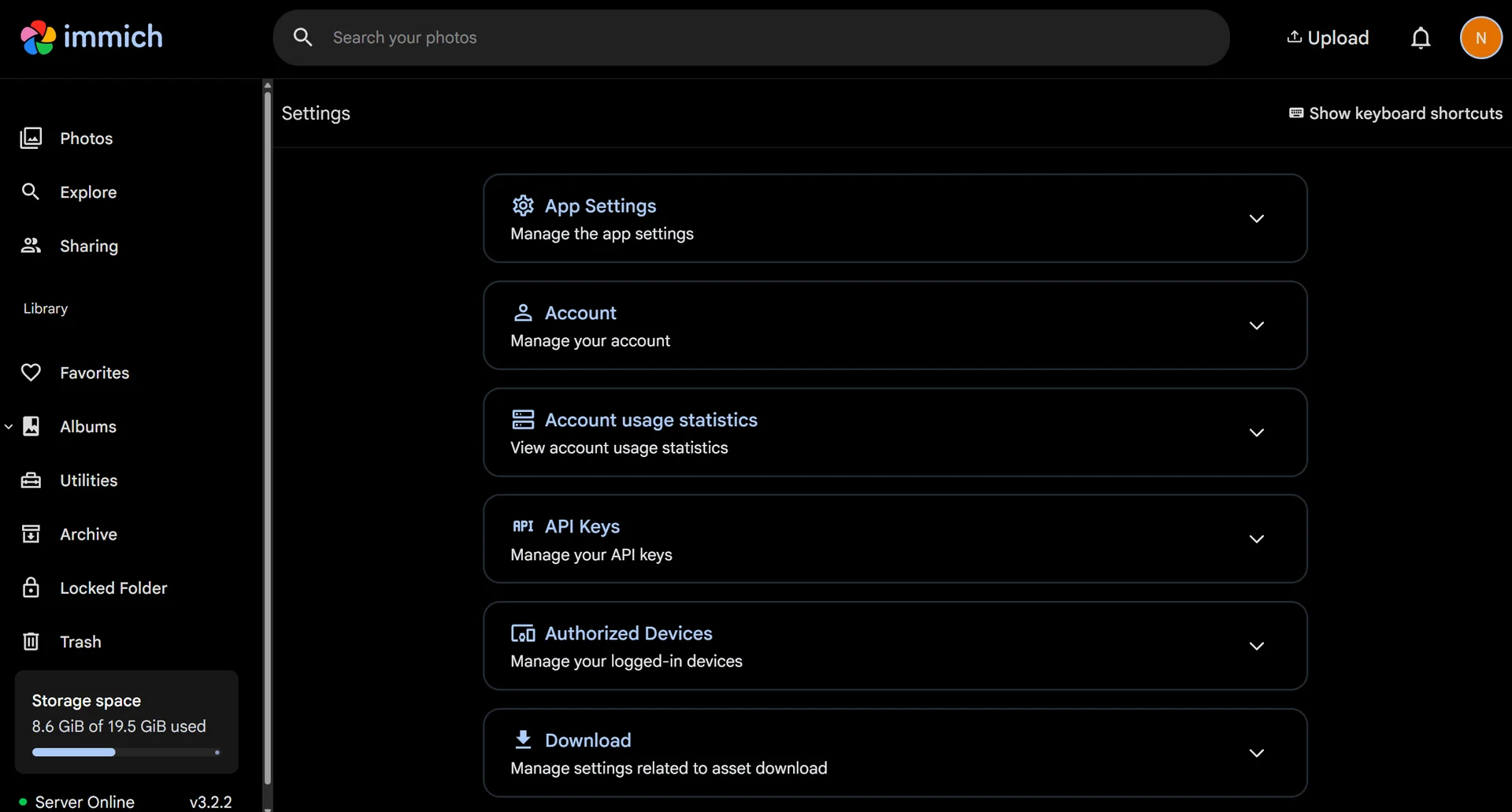Click the Explore magnifier icon in sidebar

point(31,191)
